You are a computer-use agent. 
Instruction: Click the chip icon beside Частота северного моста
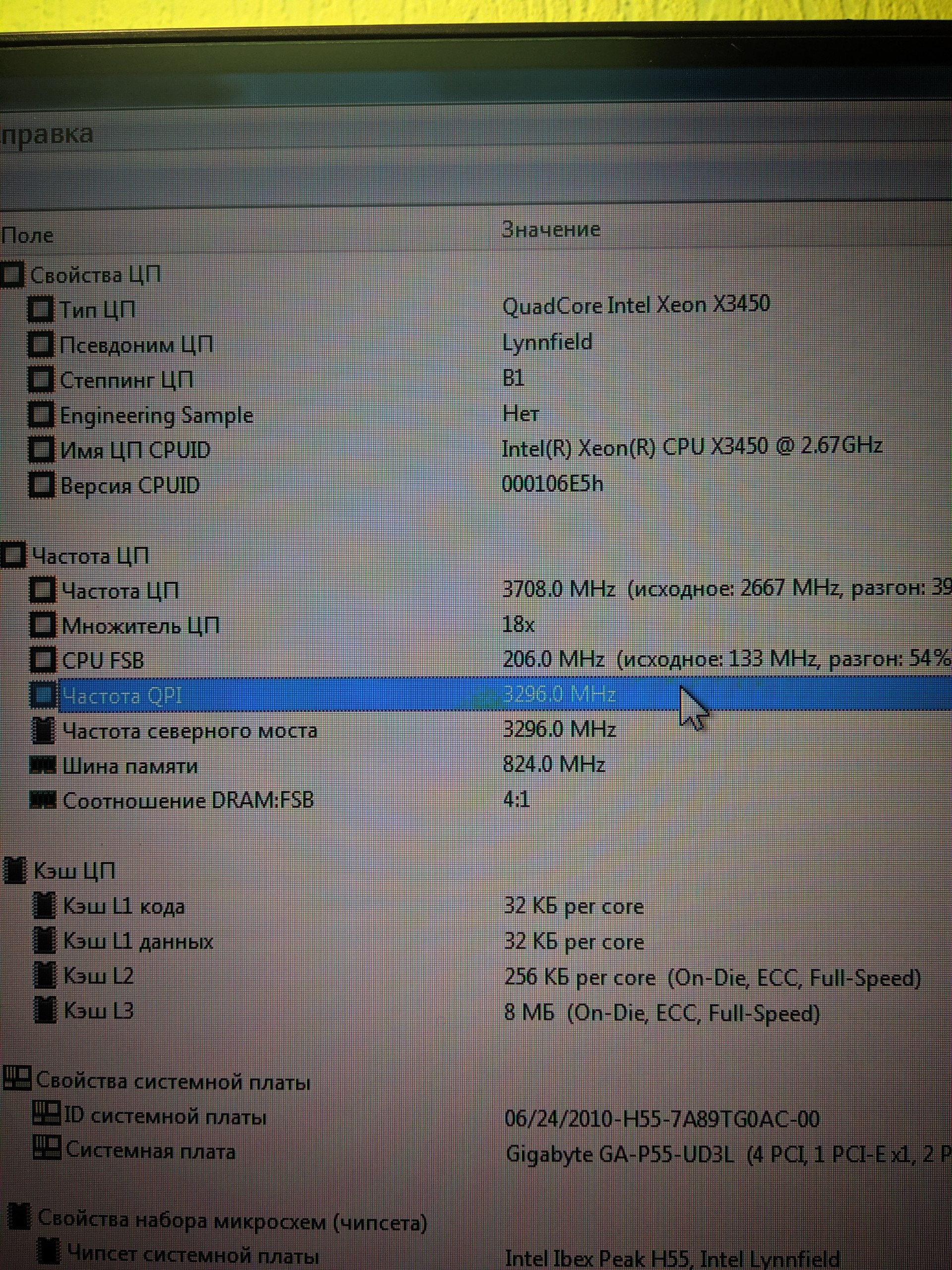44,730
